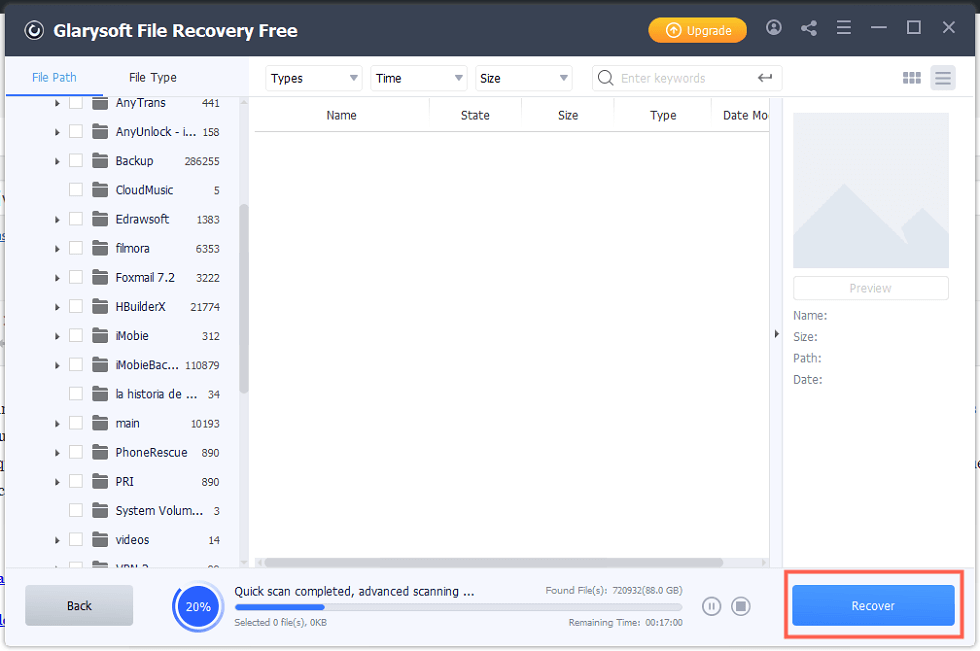Switch to list view
The height and width of the screenshot is (651, 980).
942,78
